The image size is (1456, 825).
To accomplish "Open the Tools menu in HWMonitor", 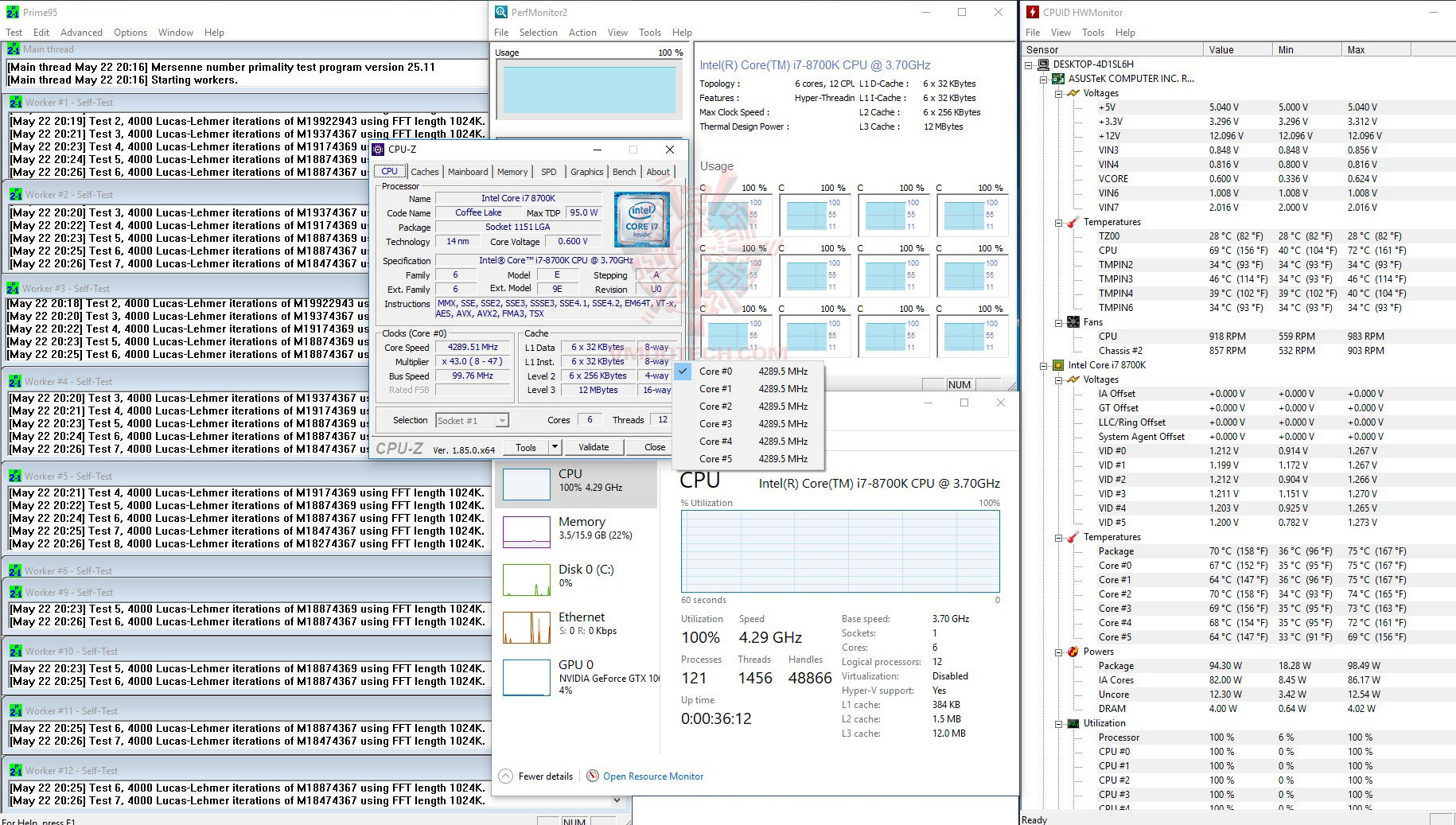I will click(x=1093, y=33).
